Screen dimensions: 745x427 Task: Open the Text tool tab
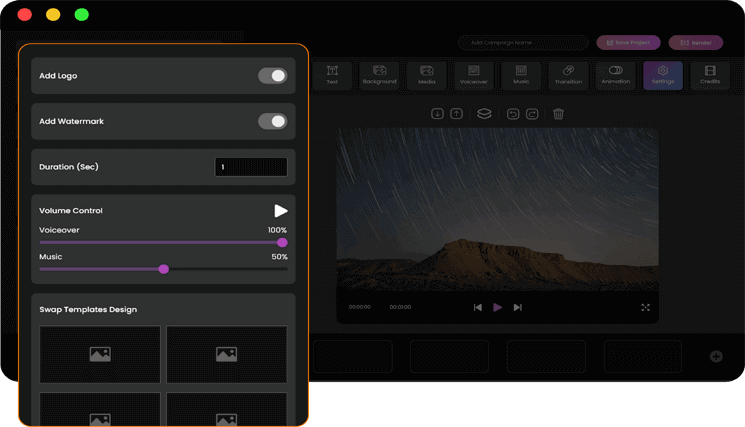coord(332,75)
